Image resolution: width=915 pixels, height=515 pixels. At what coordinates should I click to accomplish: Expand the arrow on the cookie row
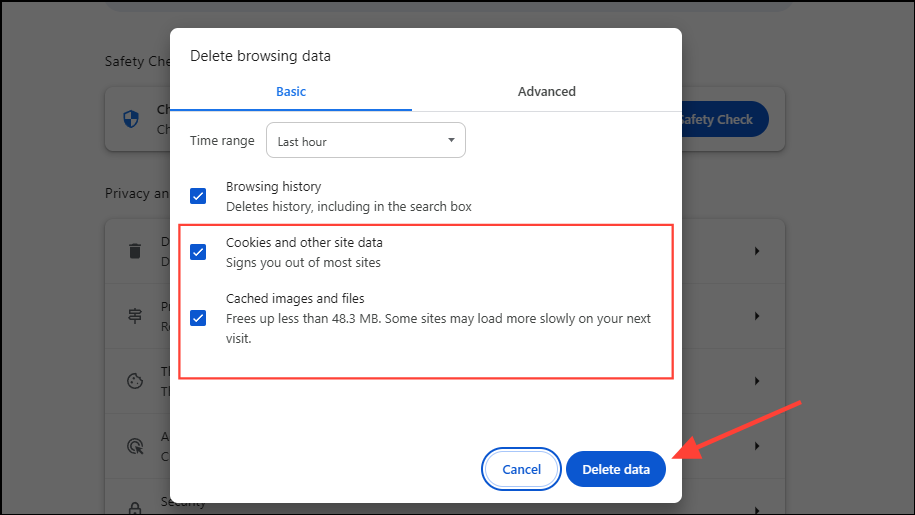[757, 381]
